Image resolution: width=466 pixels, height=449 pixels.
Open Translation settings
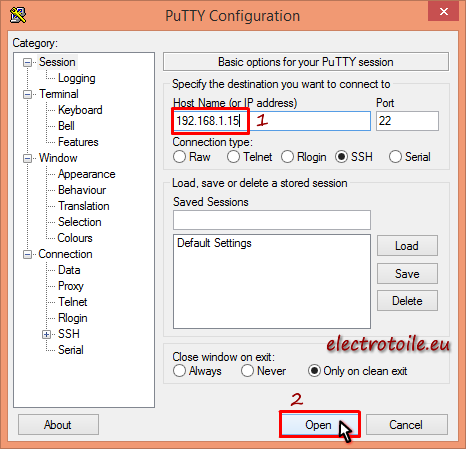pyautogui.click(x=84, y=206)
